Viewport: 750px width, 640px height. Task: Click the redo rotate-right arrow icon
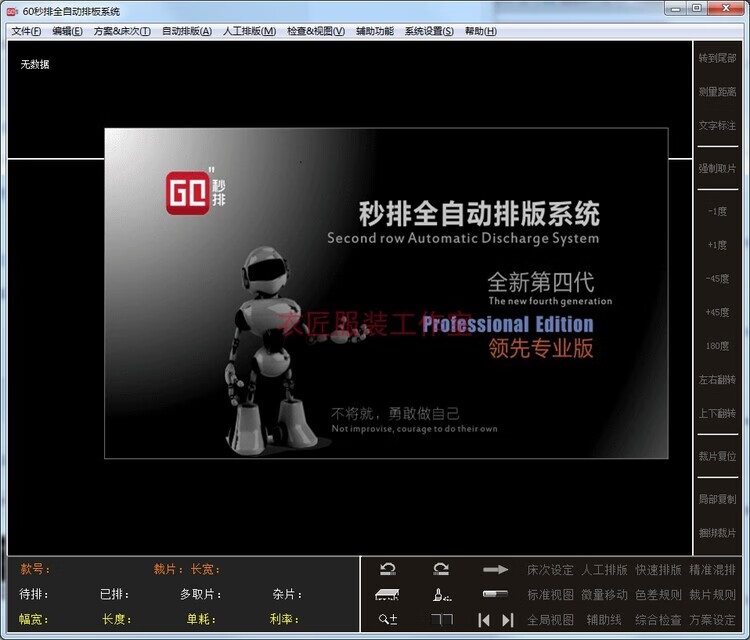[x=441, y=569]
